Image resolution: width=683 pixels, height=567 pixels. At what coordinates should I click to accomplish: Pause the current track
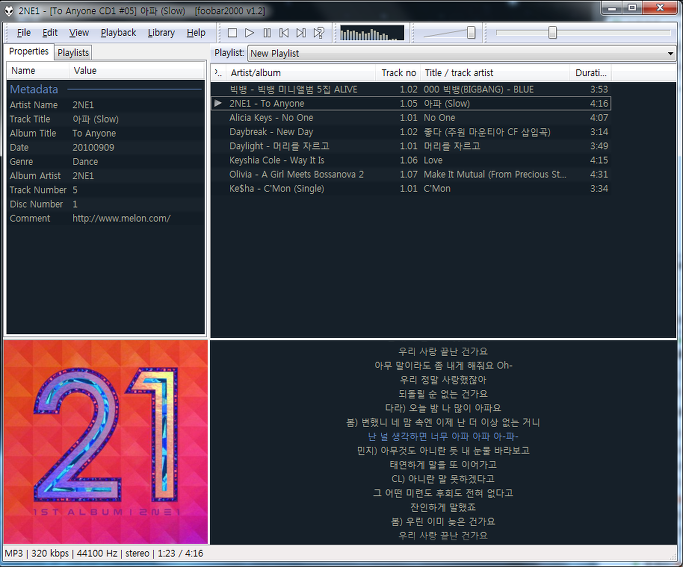267,33
